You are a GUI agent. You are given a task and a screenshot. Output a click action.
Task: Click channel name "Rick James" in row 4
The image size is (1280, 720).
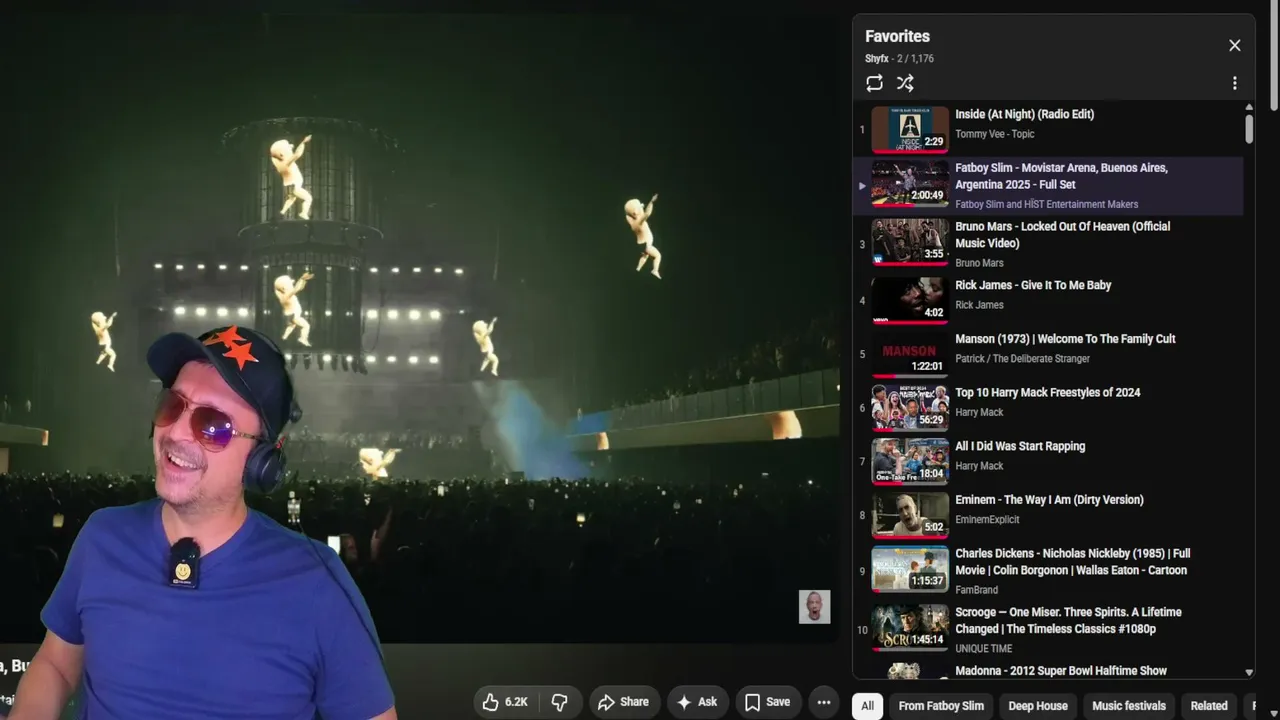coord(979,305)
